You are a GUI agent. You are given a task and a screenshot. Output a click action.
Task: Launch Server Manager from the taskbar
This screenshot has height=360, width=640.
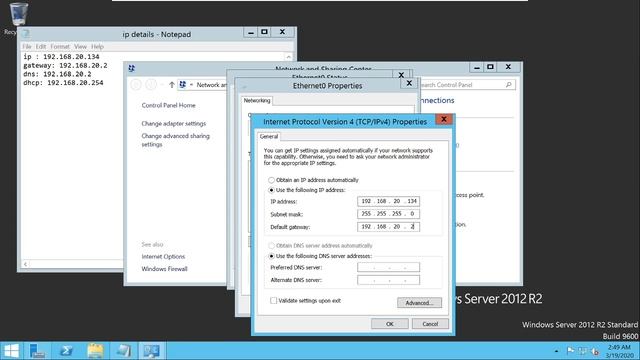coord(38,351)
